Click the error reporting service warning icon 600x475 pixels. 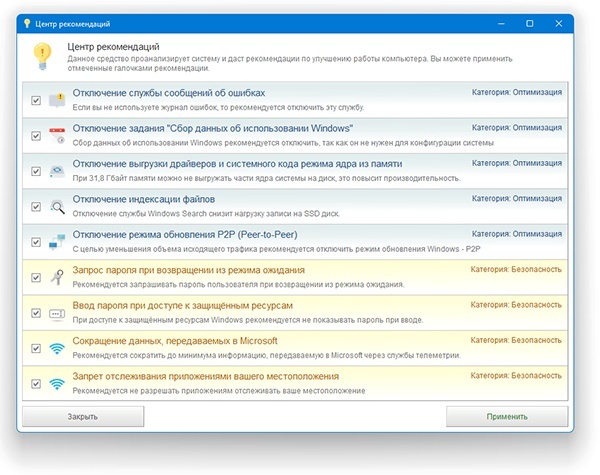click(x=58, y=100)
